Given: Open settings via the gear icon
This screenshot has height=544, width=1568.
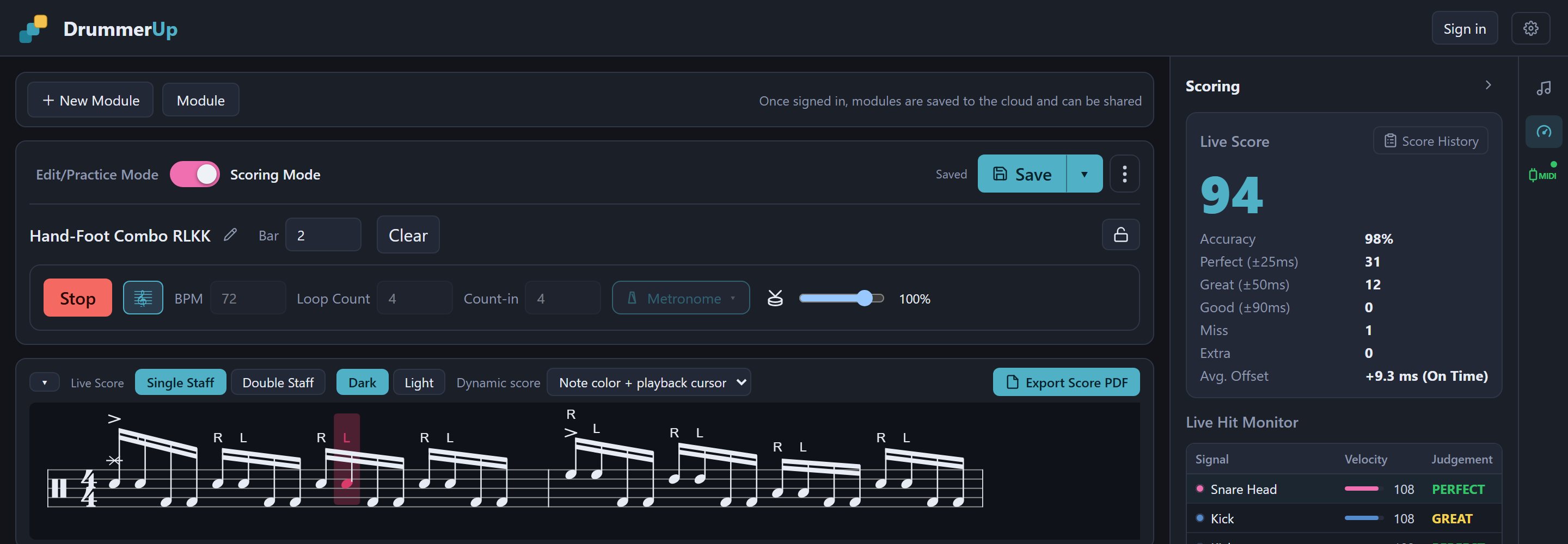Looking at the screenshot, I should (x=1530, y=29).
